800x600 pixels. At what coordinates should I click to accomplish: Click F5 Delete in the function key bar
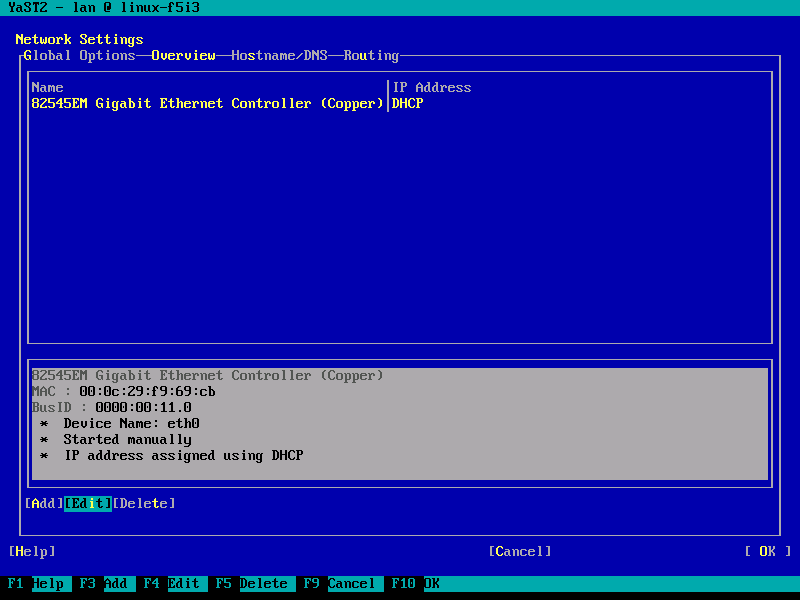[252, 584]
